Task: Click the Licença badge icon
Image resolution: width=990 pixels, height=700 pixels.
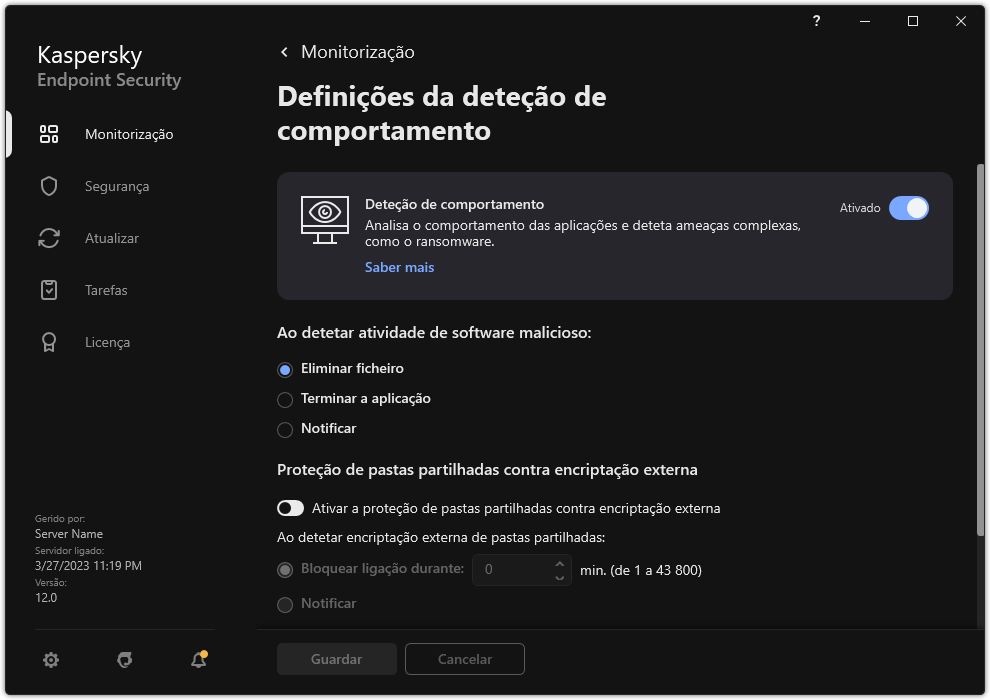Action: [x=48, y=341]
